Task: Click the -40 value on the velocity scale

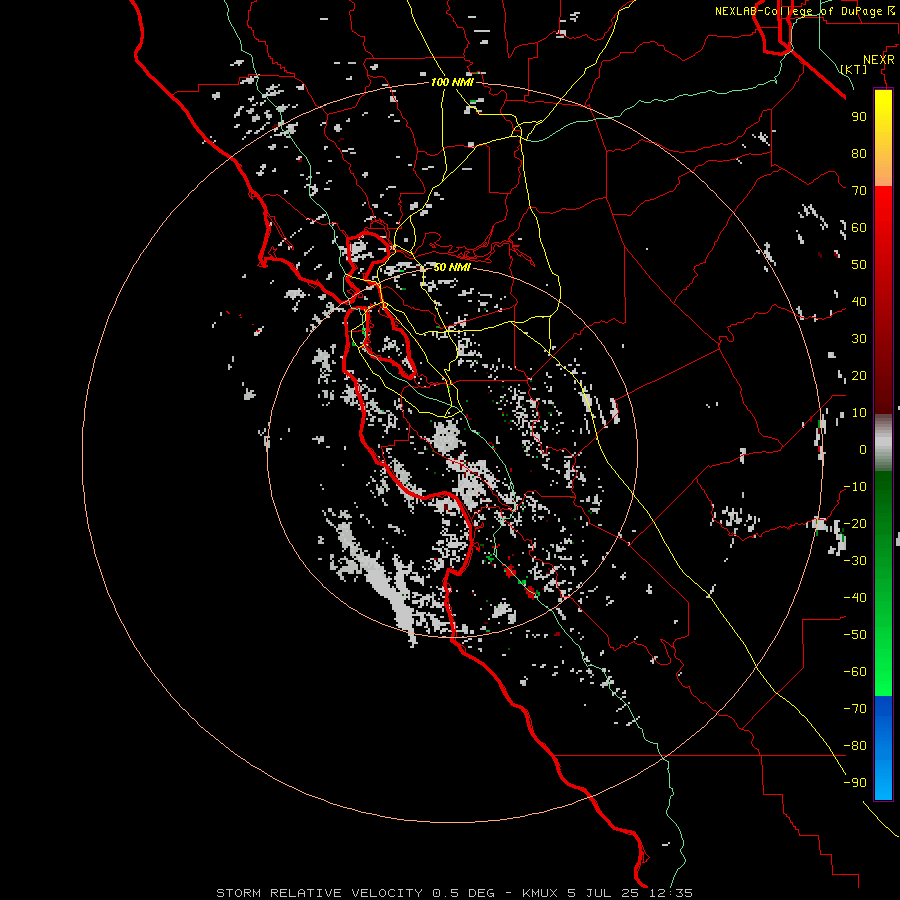Action: pyautogui.click(x=855, y=598)
